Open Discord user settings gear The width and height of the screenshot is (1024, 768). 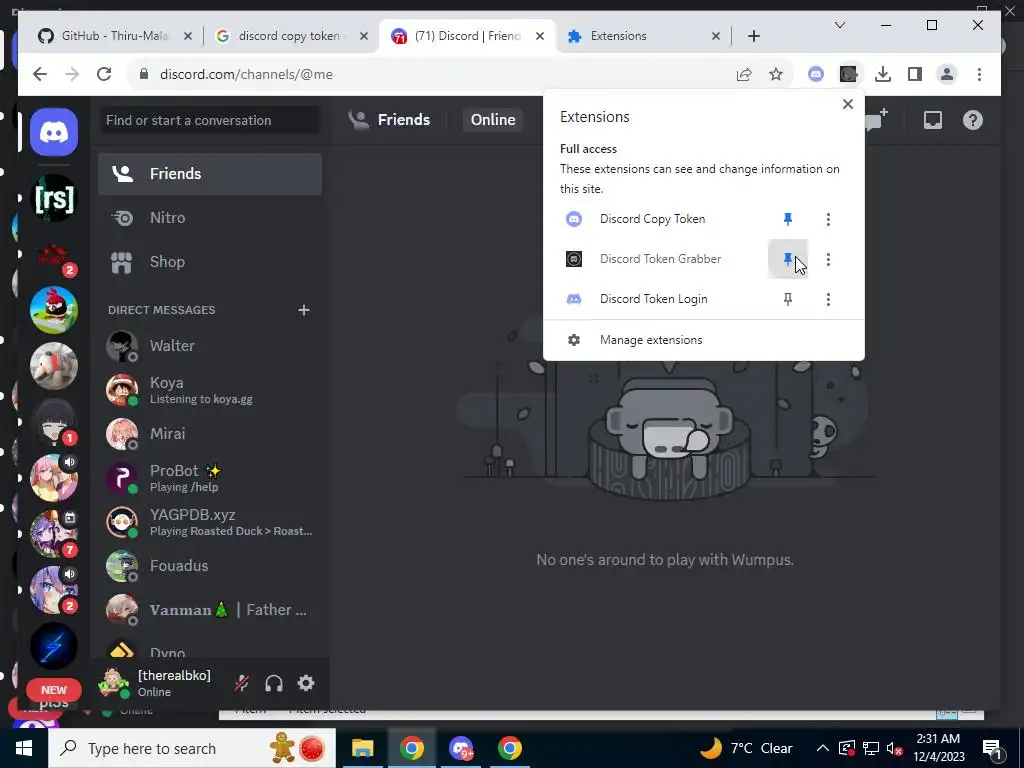tap(306, 683)
